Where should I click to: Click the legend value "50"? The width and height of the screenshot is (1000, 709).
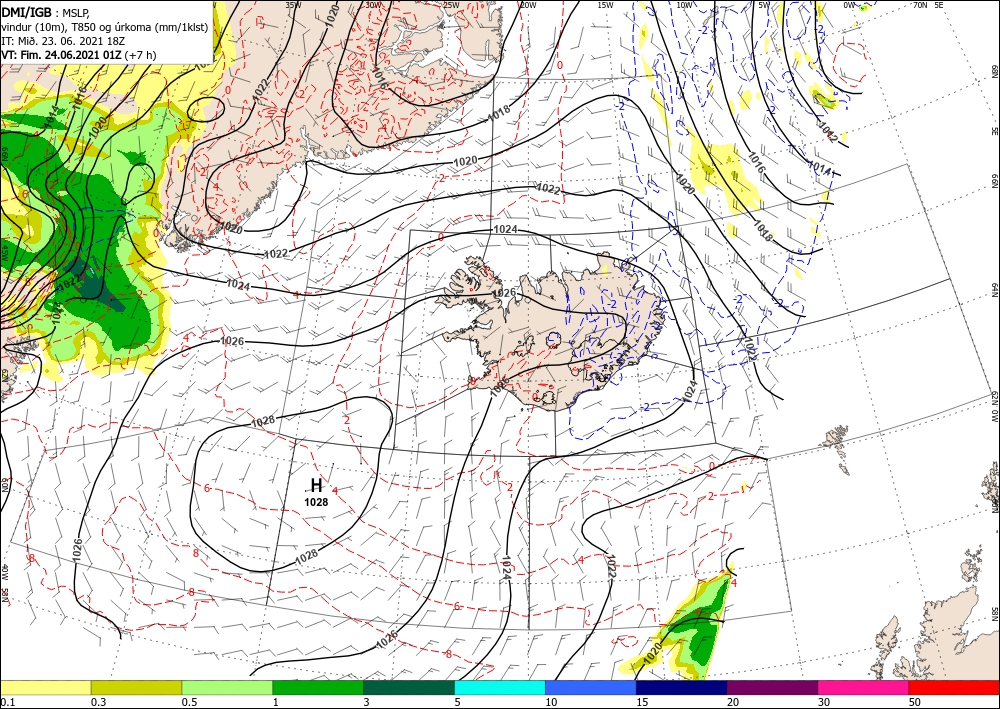coord(915,702)
